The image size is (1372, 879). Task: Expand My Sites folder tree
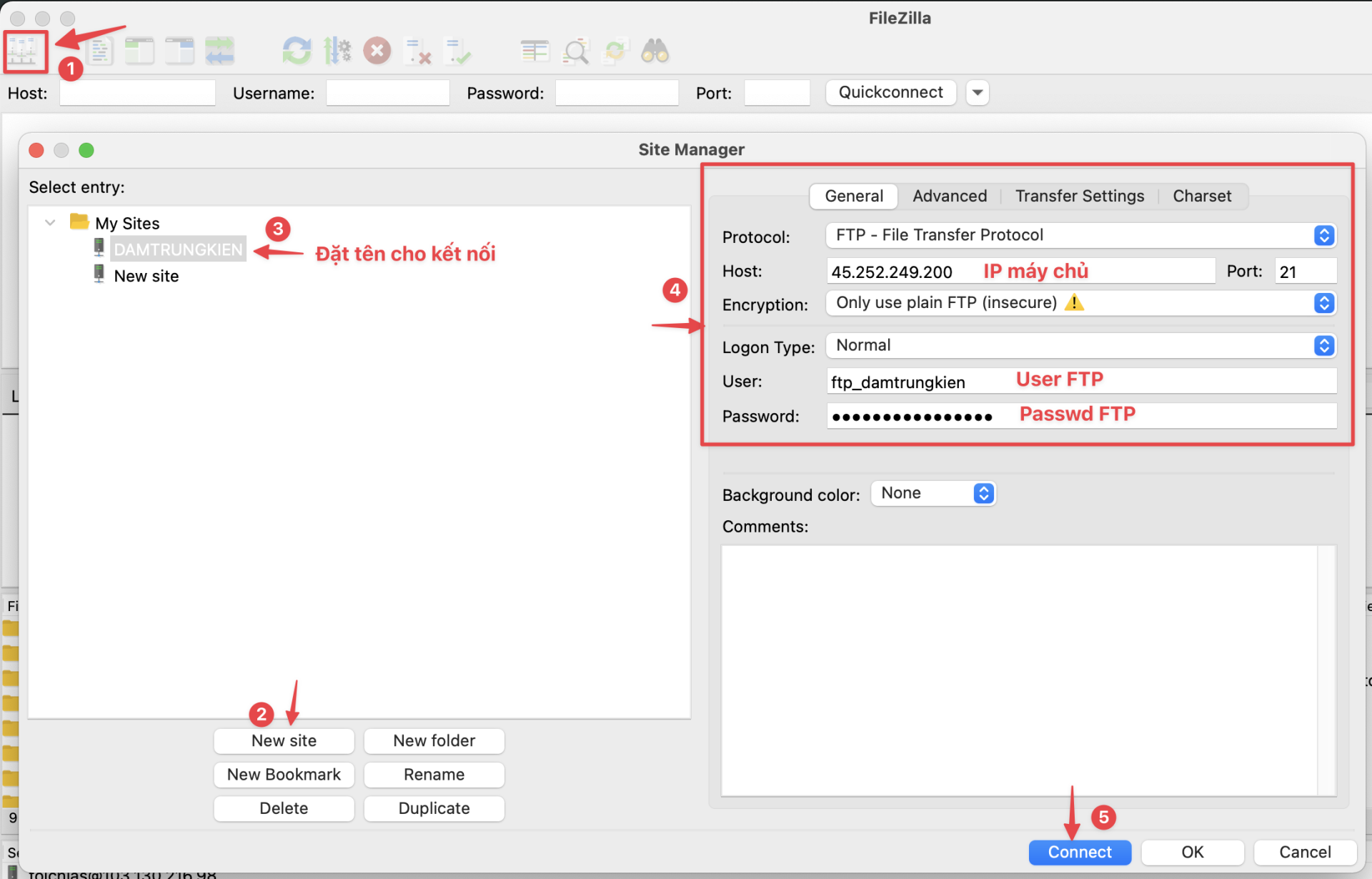coord(52,221)
